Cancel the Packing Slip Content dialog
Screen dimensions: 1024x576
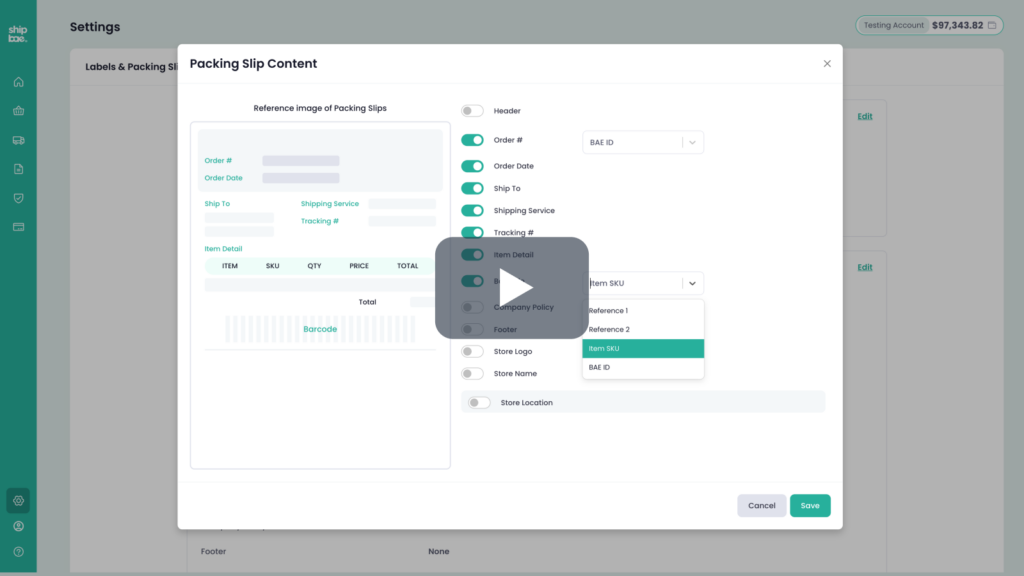click(x=761, y=506)
